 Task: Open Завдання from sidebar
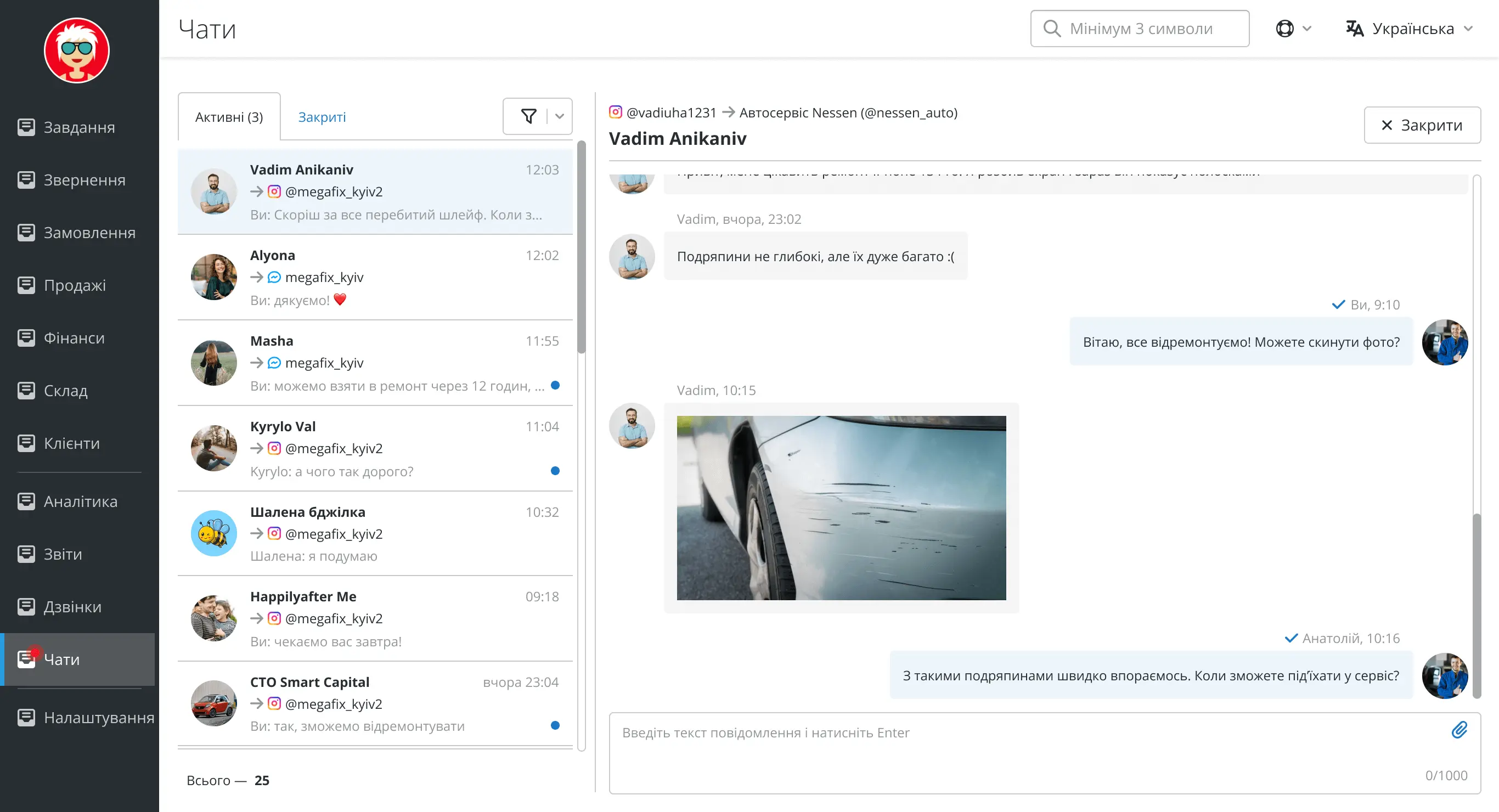[79, 127]
